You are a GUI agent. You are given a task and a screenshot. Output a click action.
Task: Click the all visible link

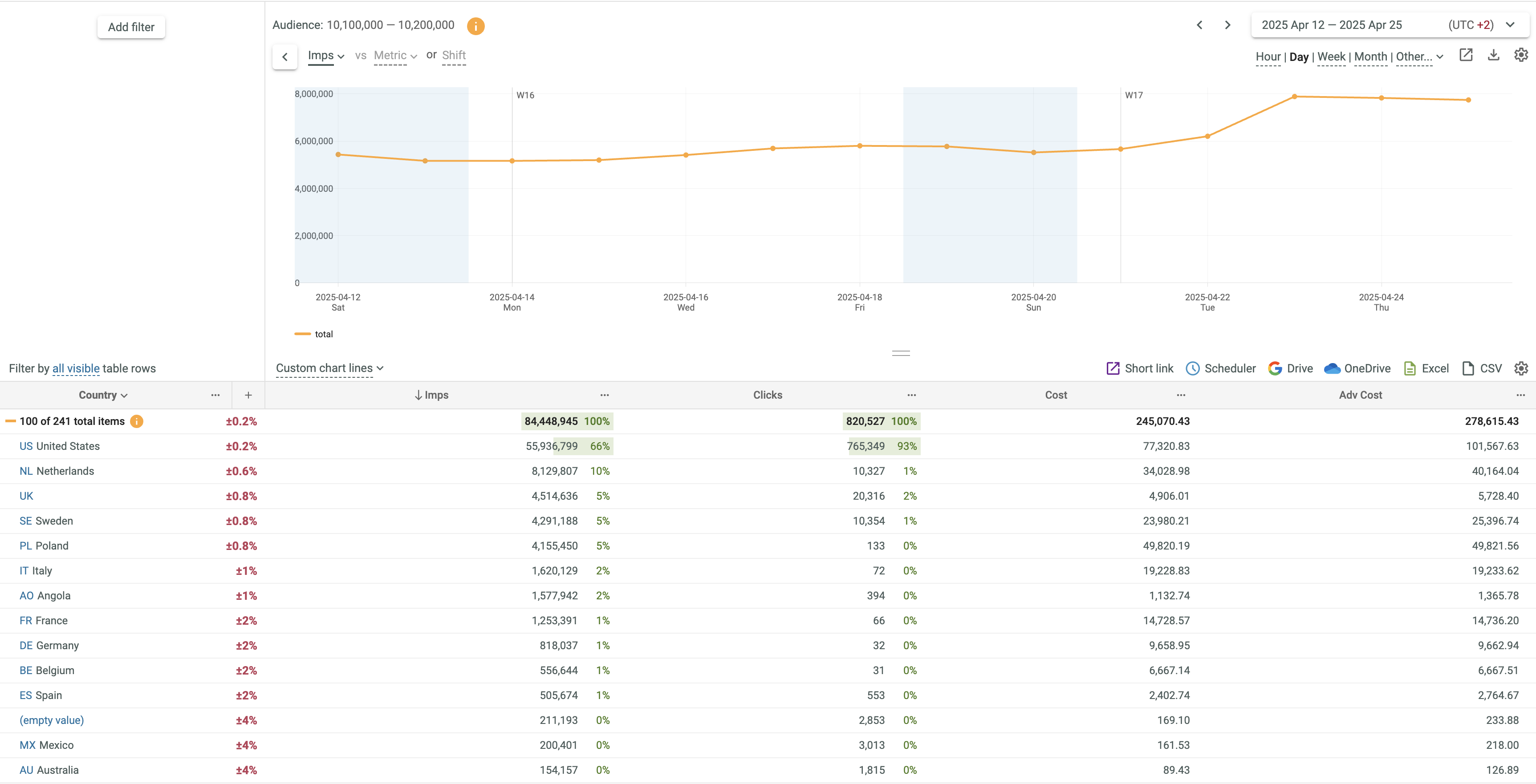click(x=76, y=368)
